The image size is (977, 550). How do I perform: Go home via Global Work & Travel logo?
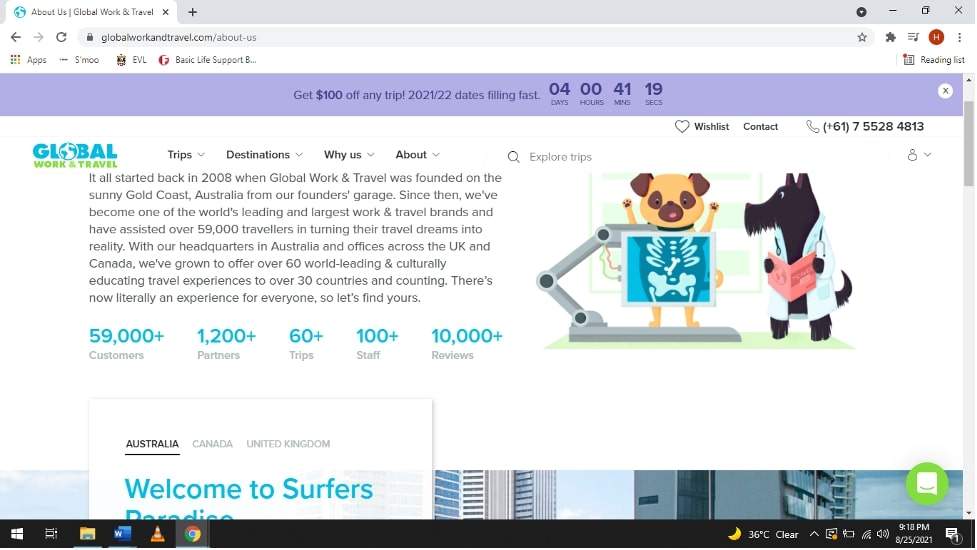click(x=75, y=155)
